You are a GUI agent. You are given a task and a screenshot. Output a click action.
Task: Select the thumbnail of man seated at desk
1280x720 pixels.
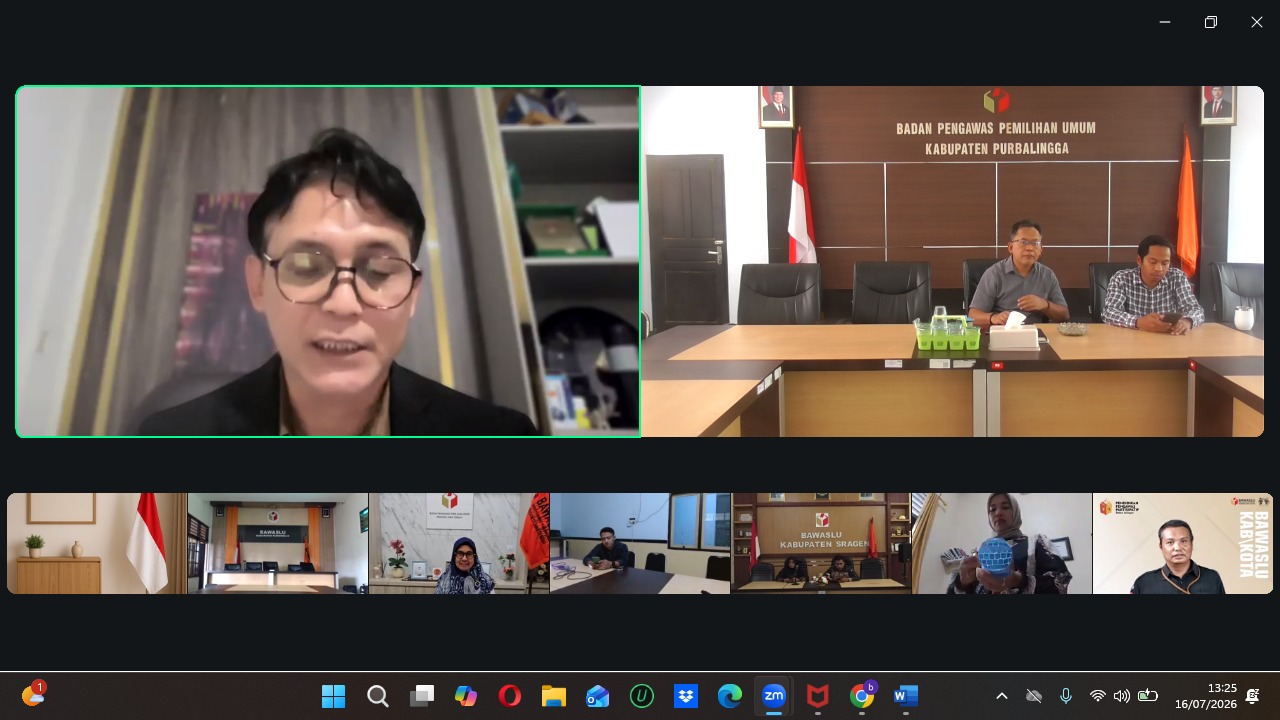[640, 543]
